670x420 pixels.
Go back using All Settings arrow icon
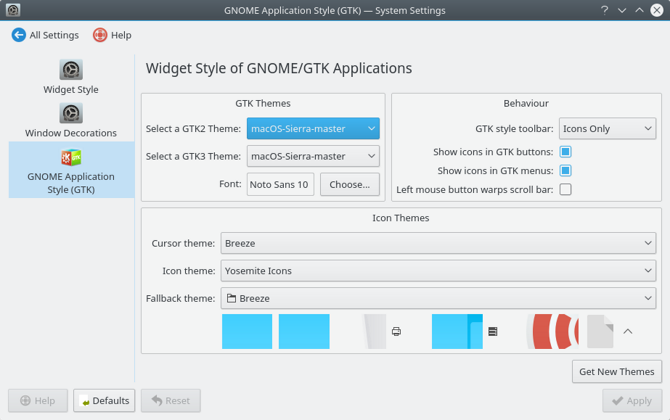click(18, 35)
